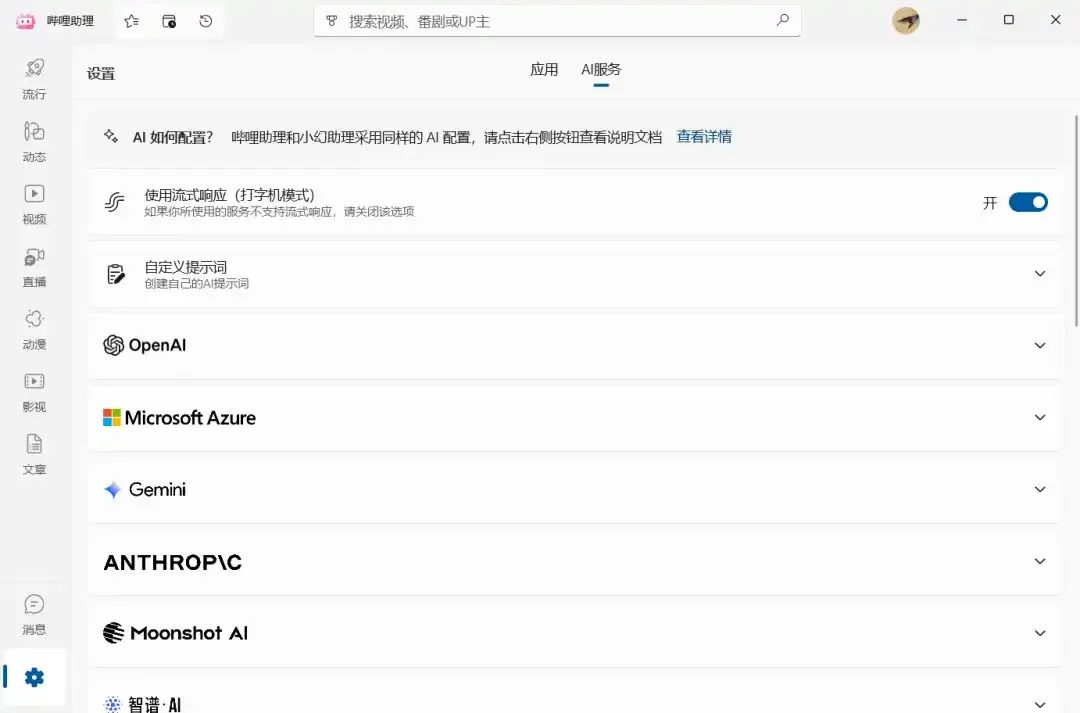Click the search filter icon in search box
The width and height of the screenshot is (1080, 713).
click(x=331, y=21)
